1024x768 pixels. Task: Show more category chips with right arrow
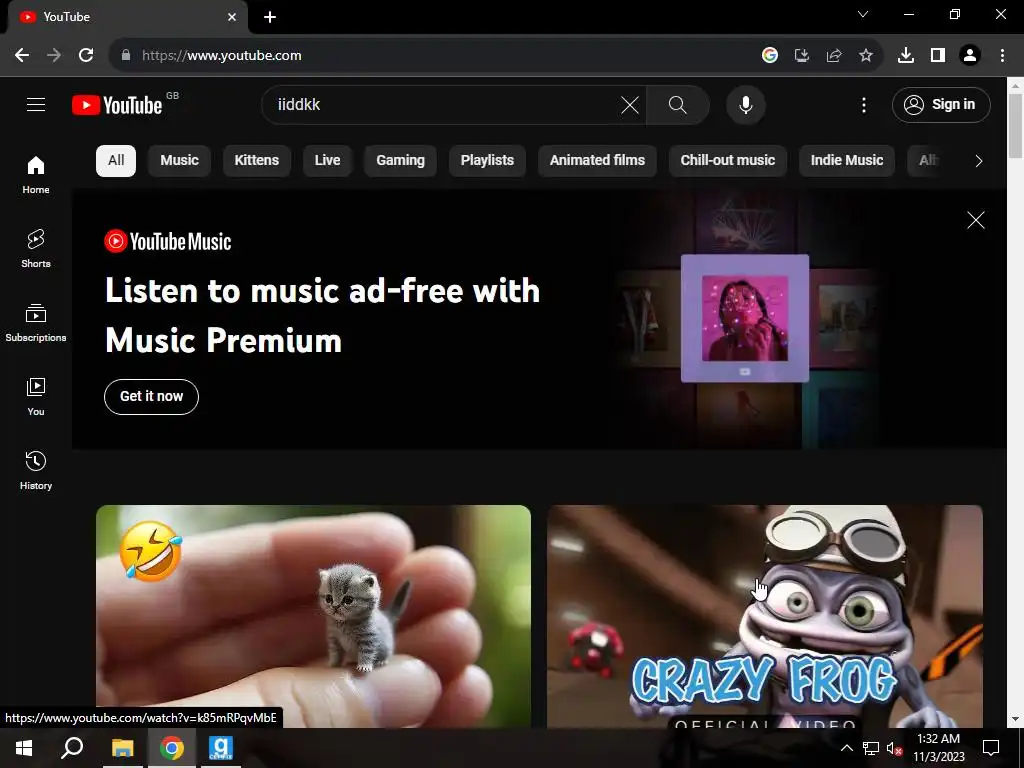[978, 161]
